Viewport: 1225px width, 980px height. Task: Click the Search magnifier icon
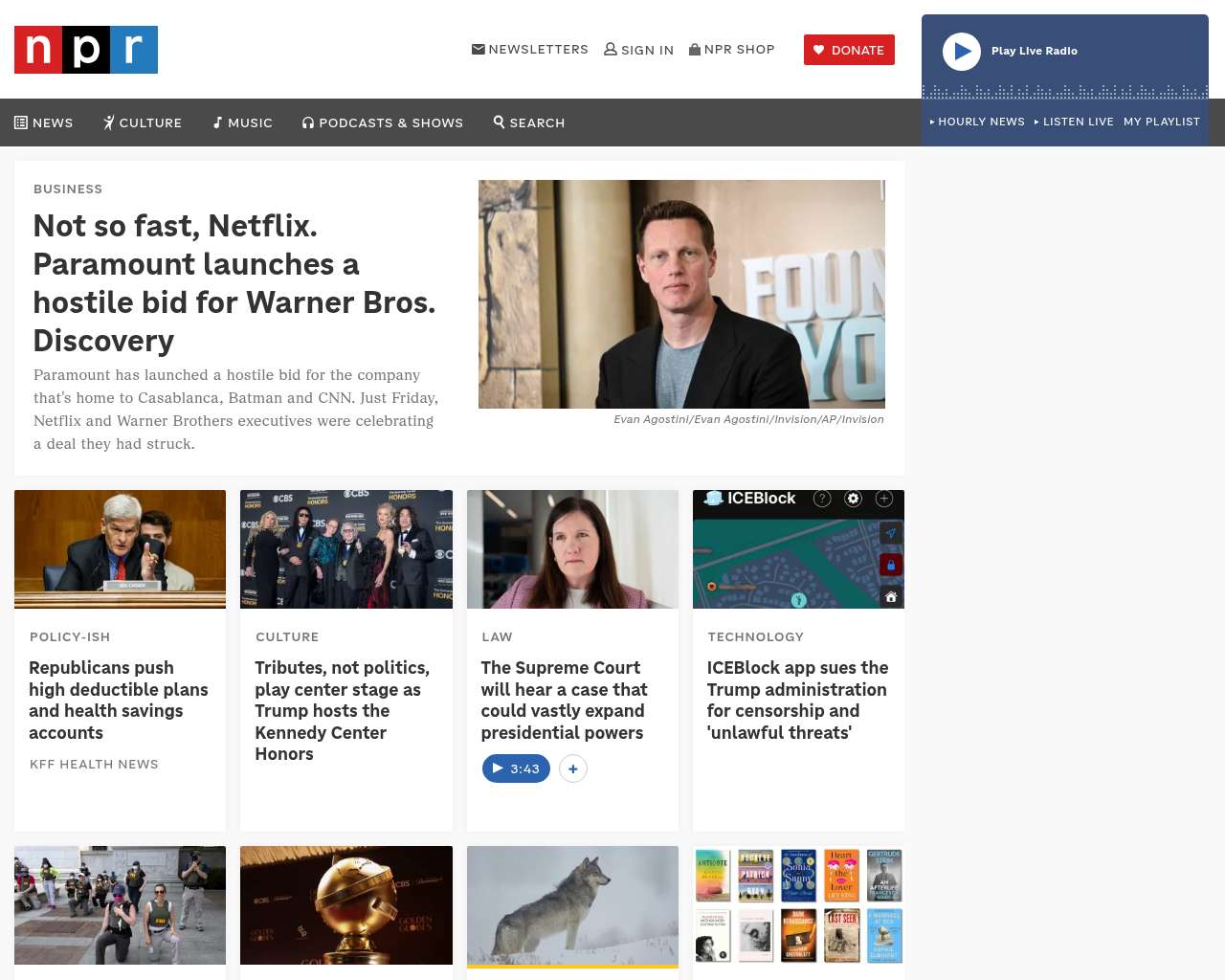click(x=499, y=122)
